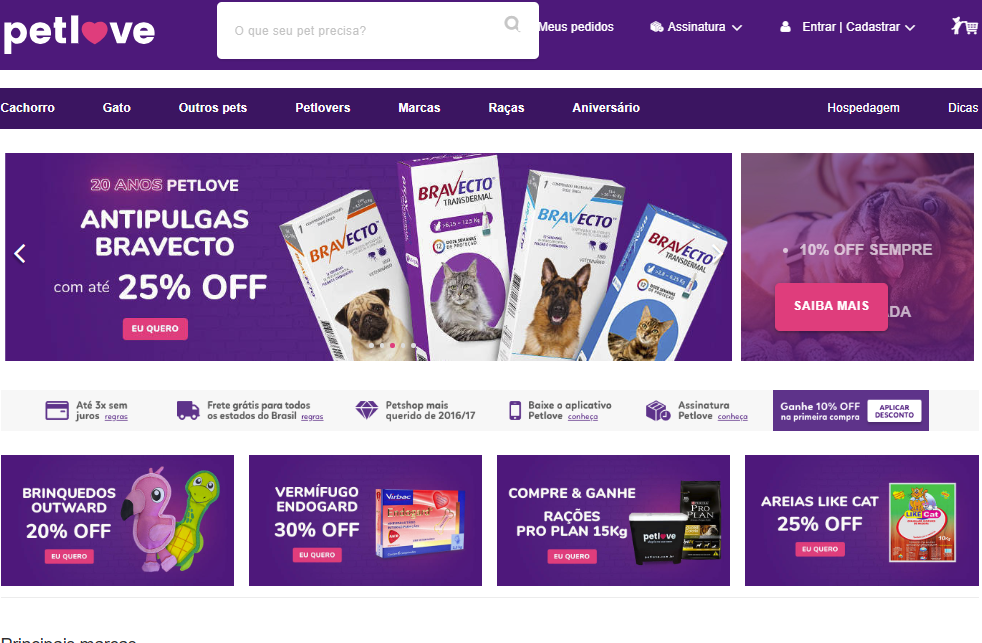The height and width of the screenshot is (643, 982).
Task: Click the Aplicar Desconto button
Action: [894, 411]
